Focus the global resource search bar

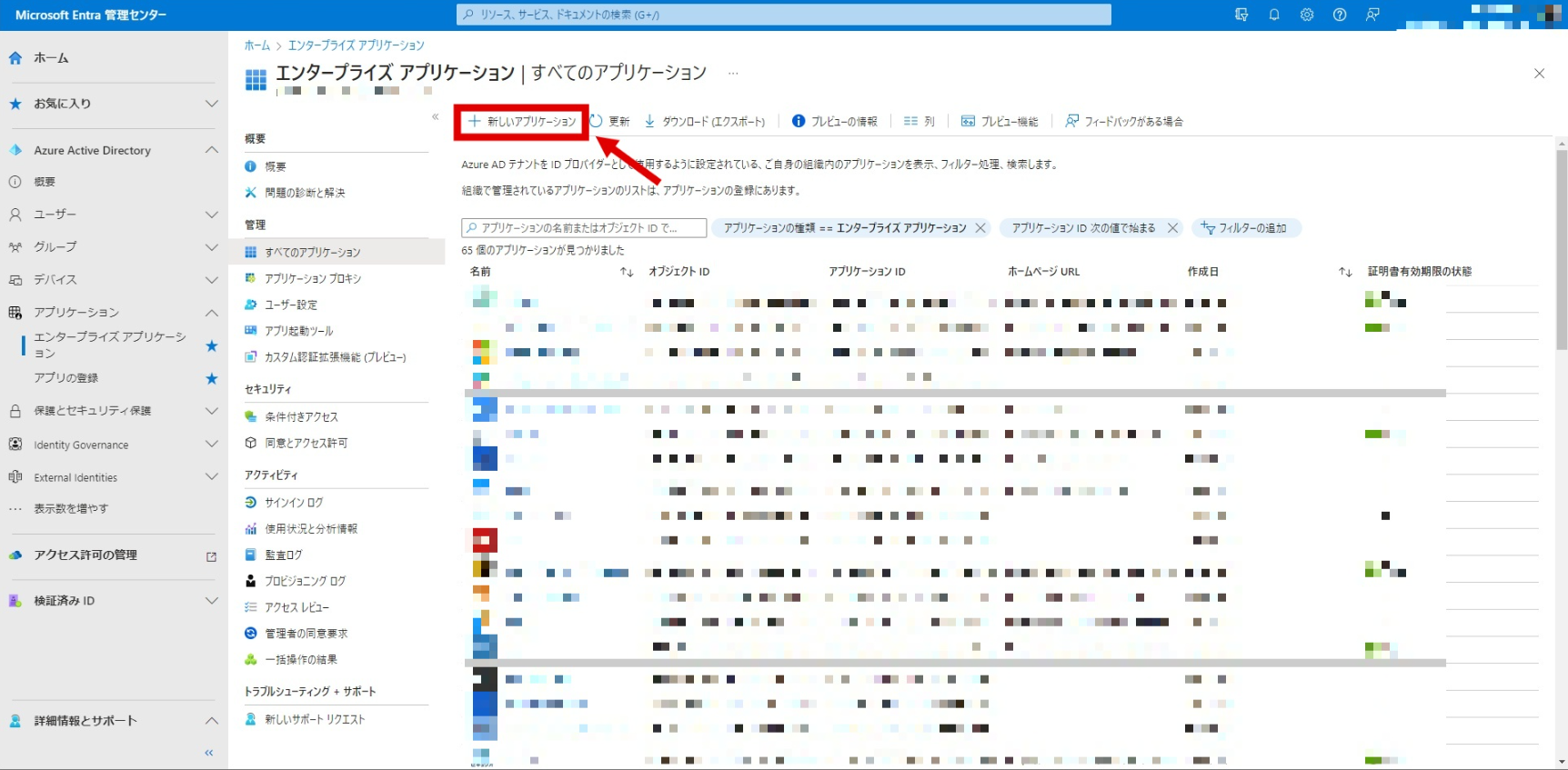pos(783,15)
